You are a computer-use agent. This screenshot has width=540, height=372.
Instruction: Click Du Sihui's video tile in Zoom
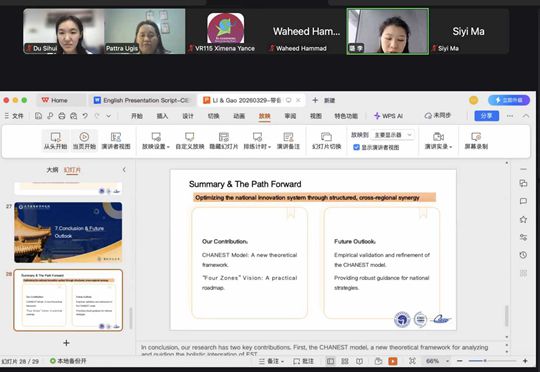tap(64, 31)
